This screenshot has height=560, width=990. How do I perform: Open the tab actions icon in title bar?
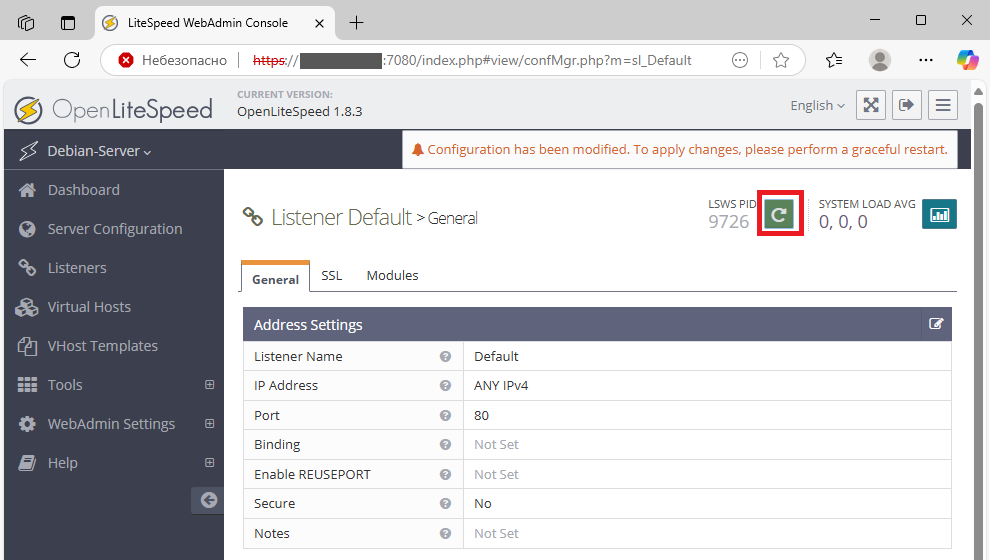(x=68, y=23)
